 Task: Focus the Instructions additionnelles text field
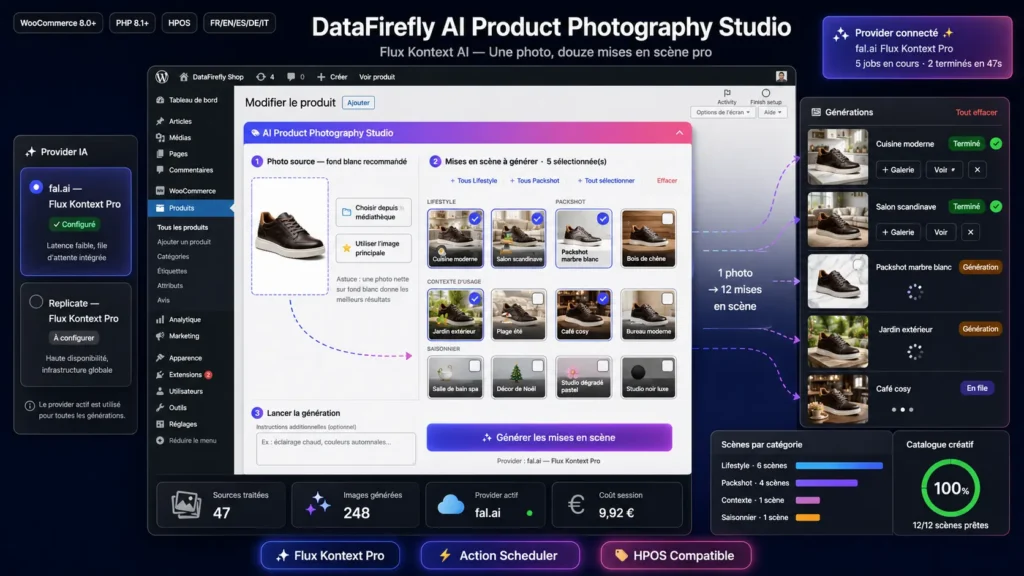336,449
